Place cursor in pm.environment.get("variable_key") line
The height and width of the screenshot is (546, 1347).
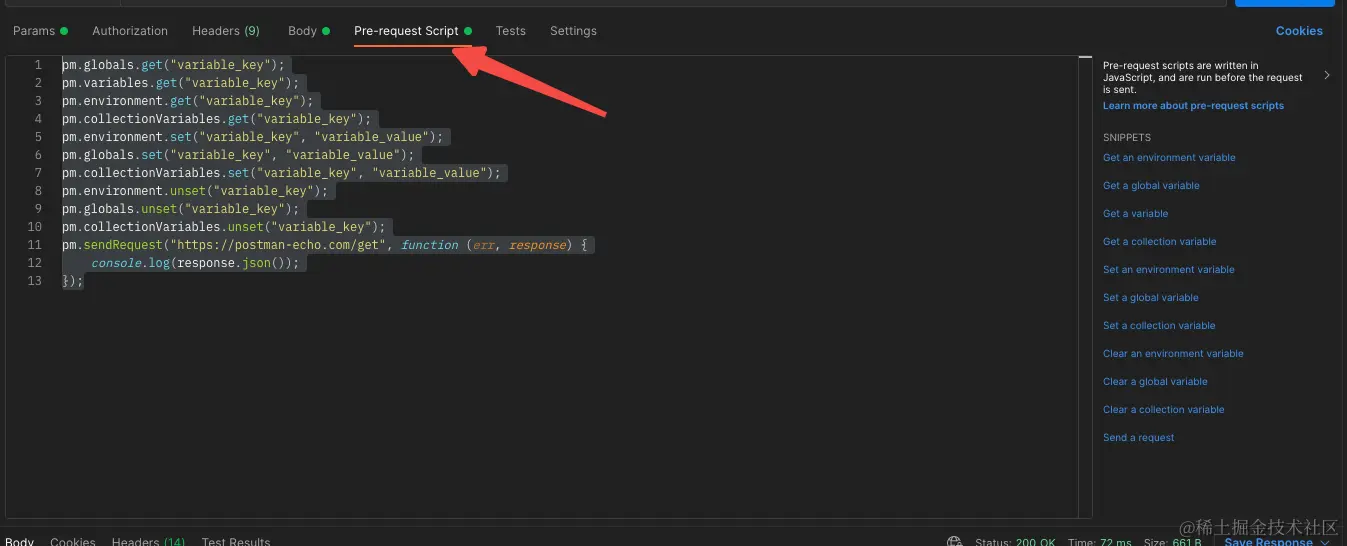pos(189,101)
